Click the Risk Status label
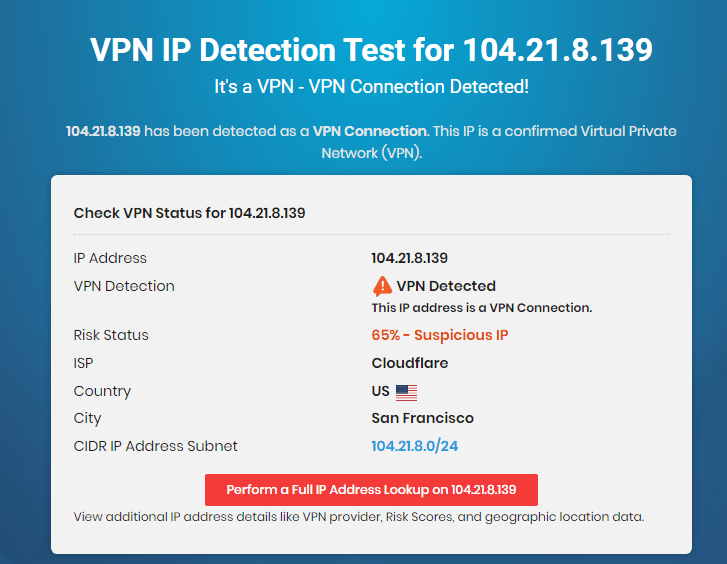 [111, 335]
